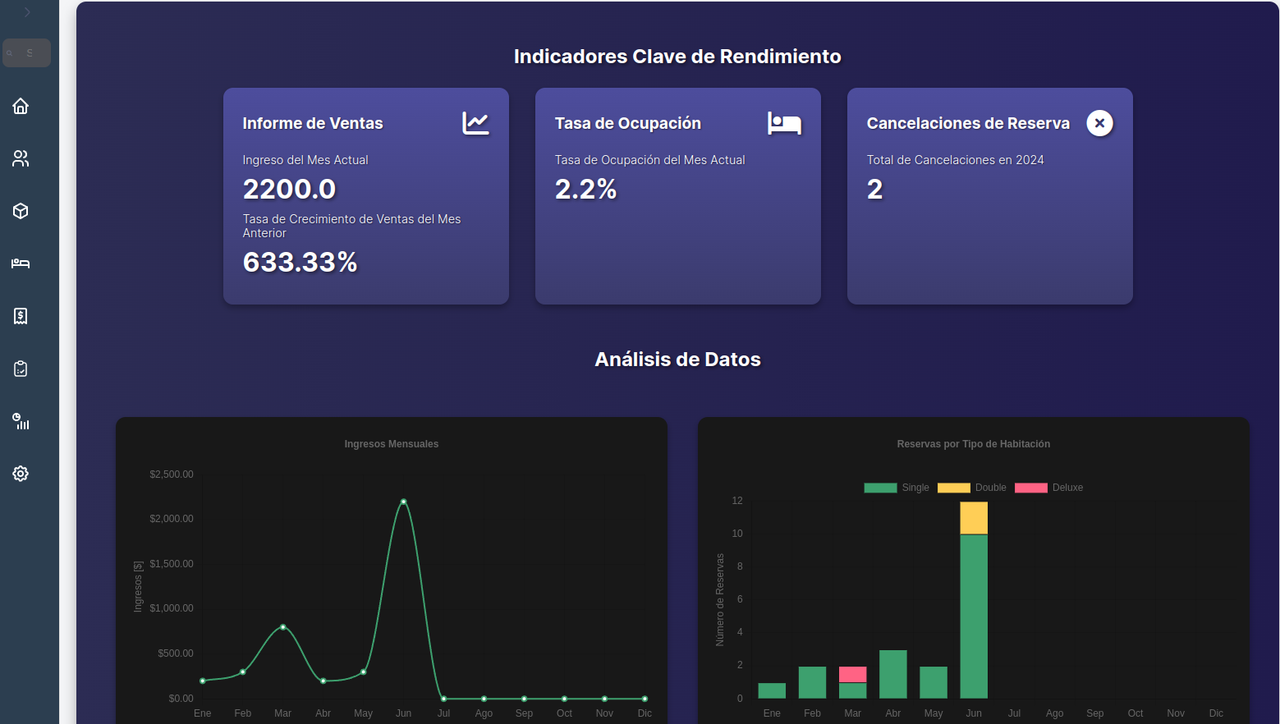Click the bed icon on Tasa de Ocupación card
The width and height of the screenshot is (1280, 724).
point(785,123)
